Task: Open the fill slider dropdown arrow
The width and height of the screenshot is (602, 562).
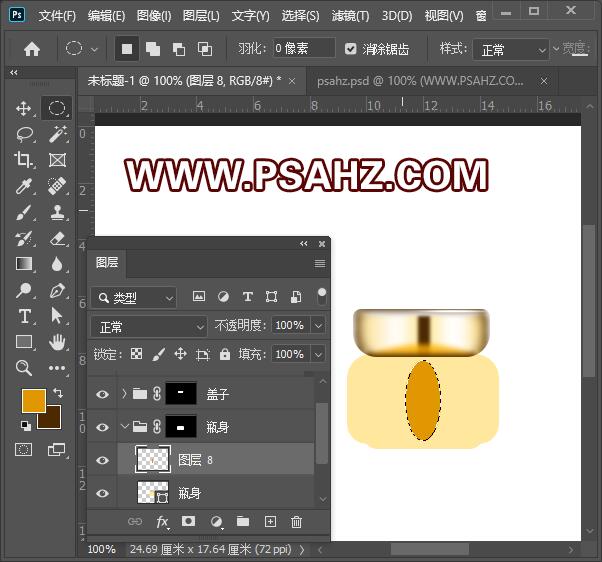Action: 318,354
